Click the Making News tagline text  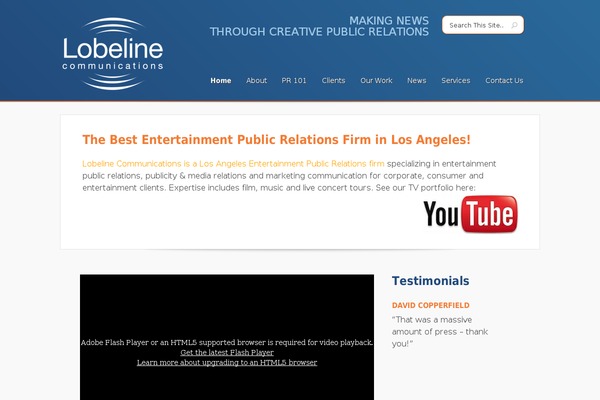(x=319, y=26)
